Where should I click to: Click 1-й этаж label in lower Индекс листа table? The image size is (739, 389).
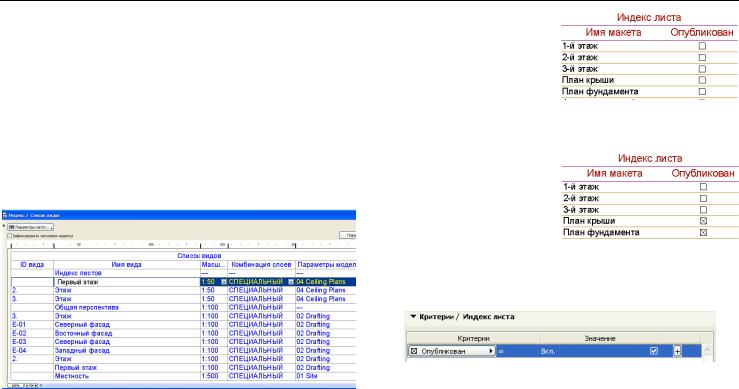tap(581, 187)
